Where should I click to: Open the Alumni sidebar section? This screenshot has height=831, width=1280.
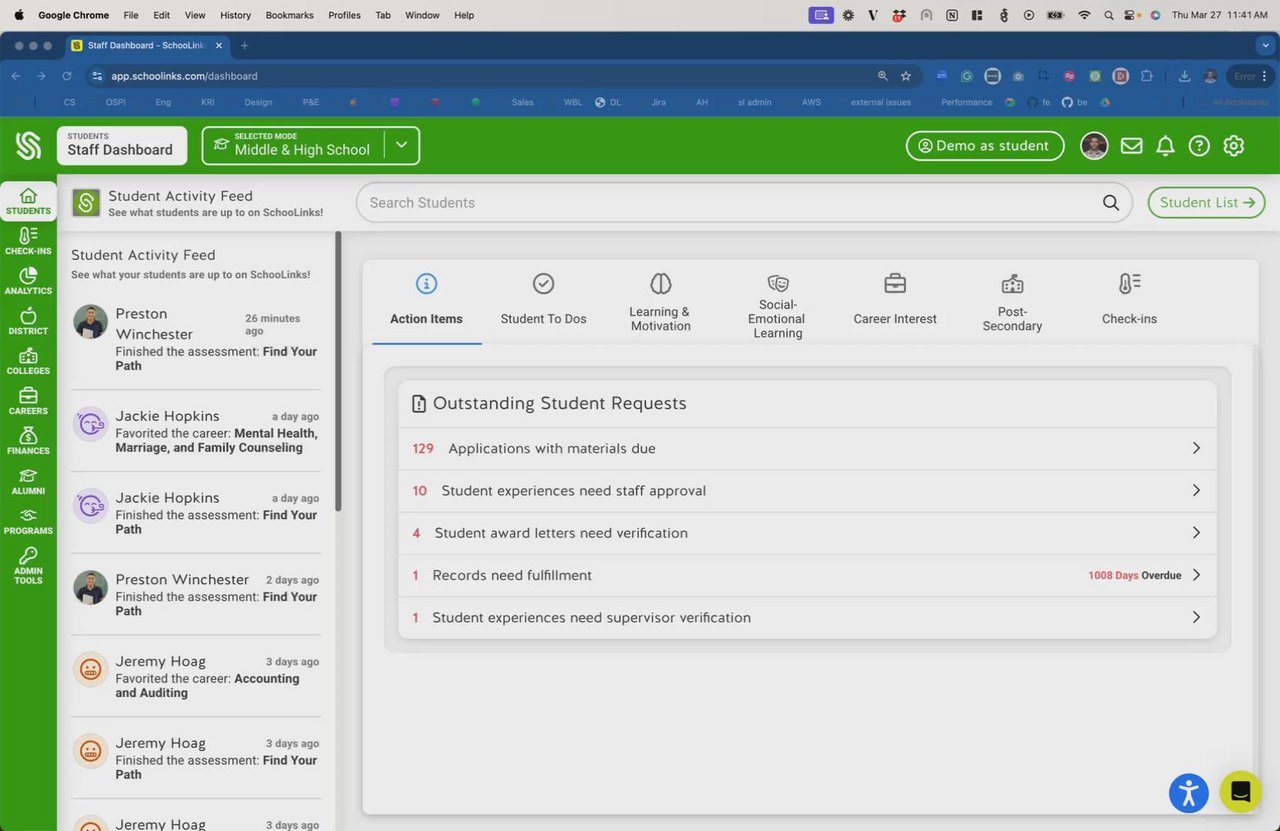(x=28, y=481)
